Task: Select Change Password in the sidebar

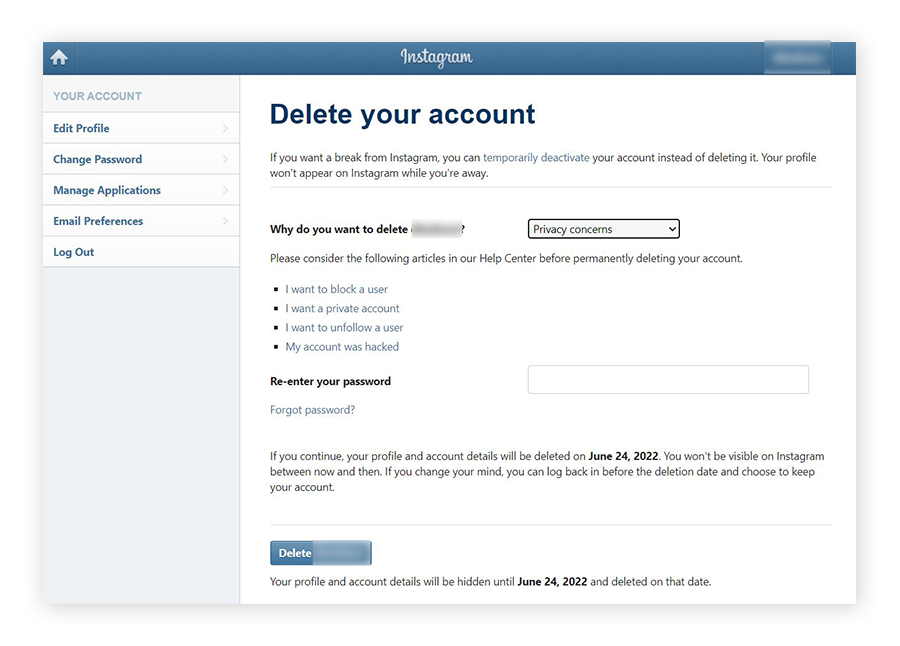Action: 97,159
